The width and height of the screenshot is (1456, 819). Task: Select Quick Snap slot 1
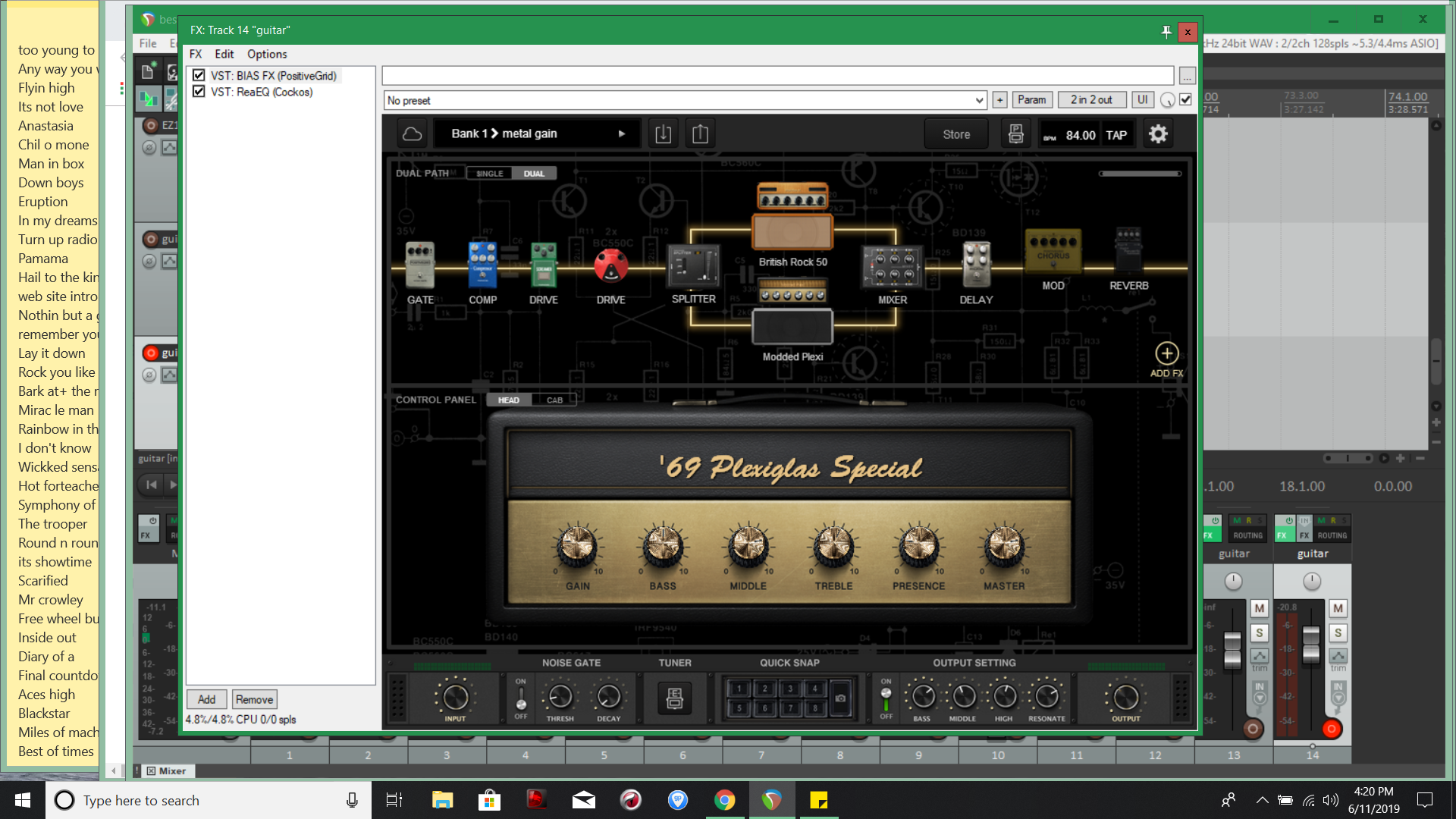[x=739, y=689]
